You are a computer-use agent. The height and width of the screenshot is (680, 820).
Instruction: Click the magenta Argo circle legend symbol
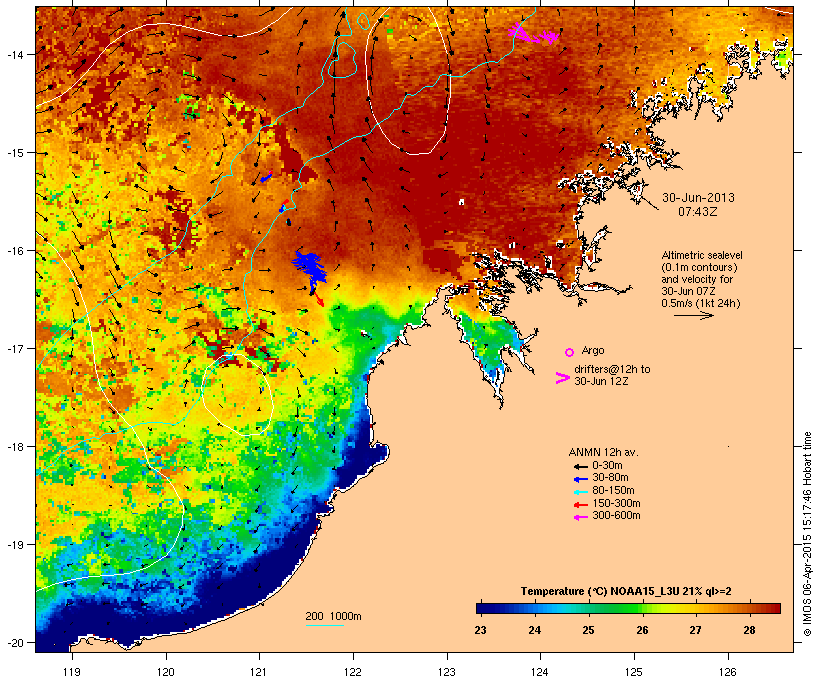pos(570,352)
